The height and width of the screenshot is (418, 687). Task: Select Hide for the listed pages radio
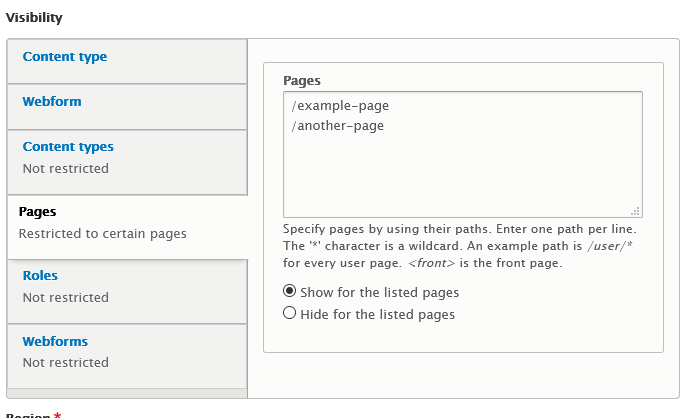[x=289, y=313]
